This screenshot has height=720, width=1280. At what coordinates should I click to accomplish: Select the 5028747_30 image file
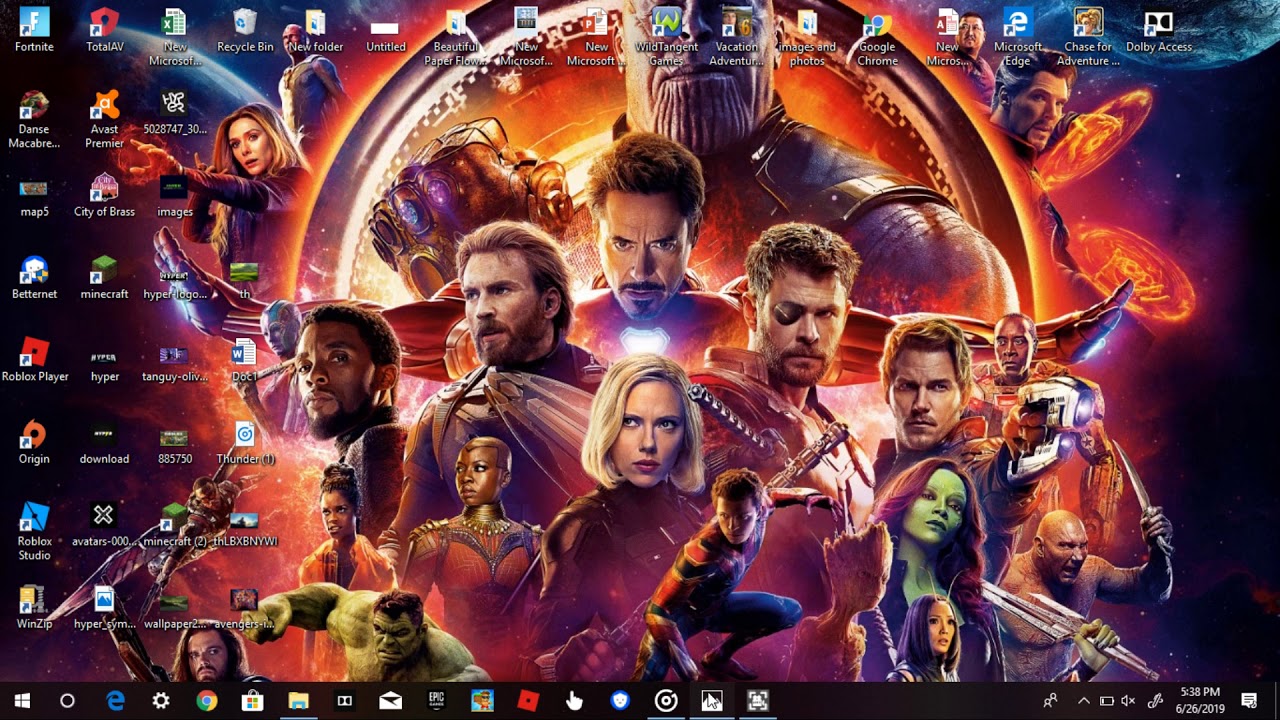175,112
